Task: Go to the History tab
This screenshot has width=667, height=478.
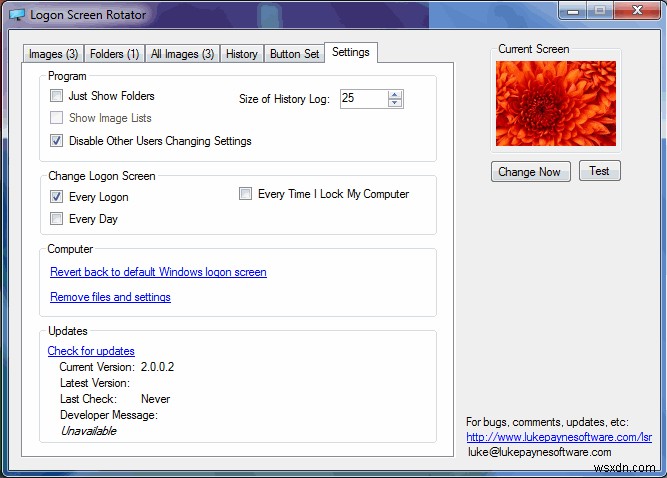Action: (242, 54)
